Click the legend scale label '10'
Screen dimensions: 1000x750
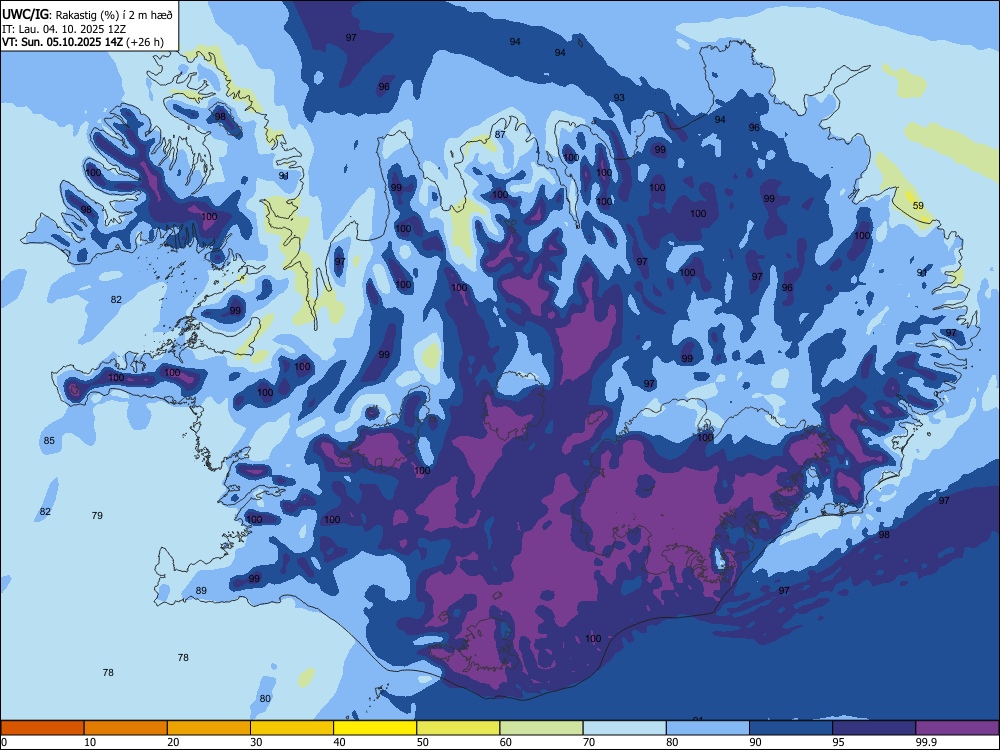pos(90,742)
